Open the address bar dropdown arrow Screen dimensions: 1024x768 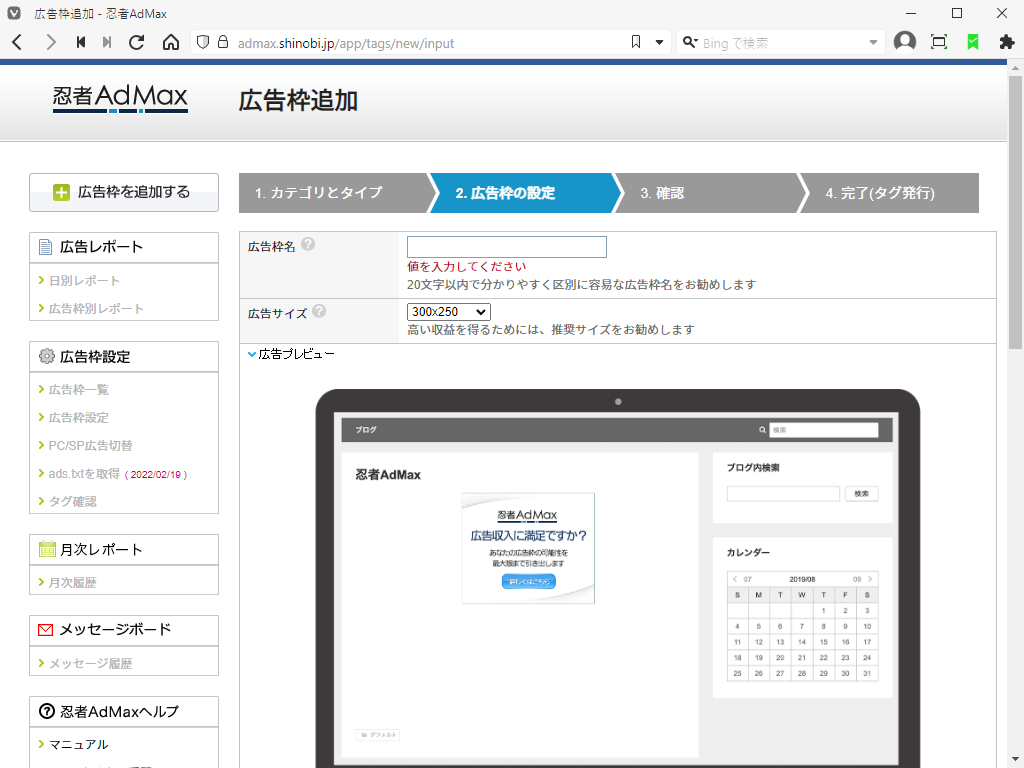coord(660,42)
